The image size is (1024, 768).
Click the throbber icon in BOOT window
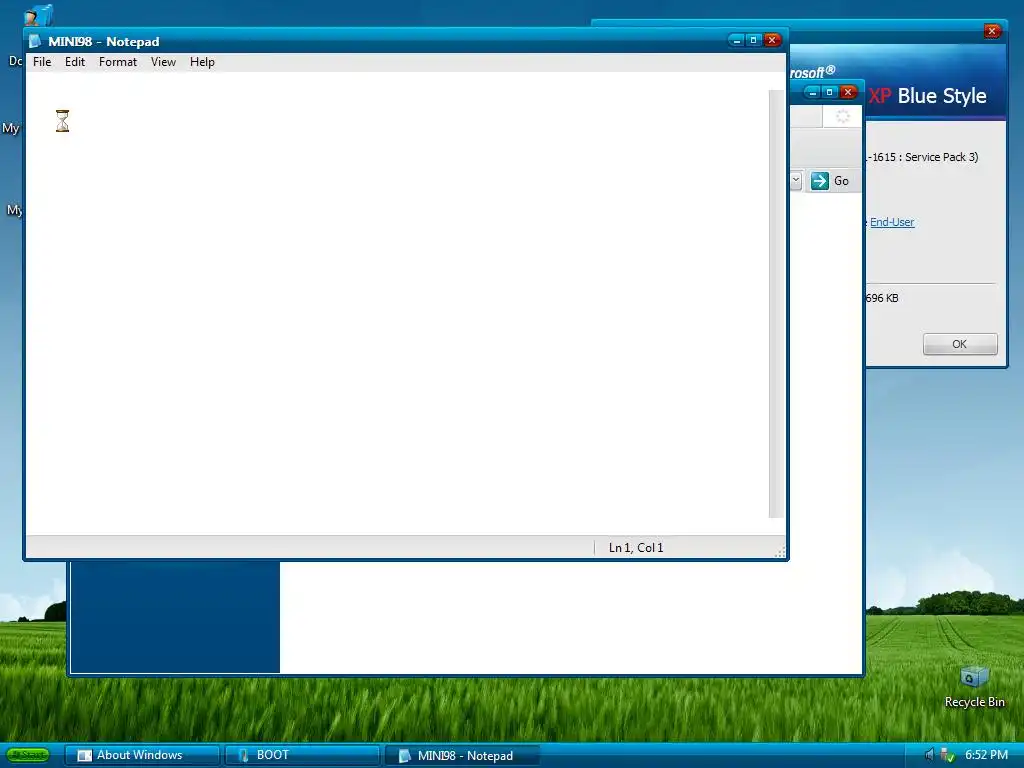tap(842, 117)
